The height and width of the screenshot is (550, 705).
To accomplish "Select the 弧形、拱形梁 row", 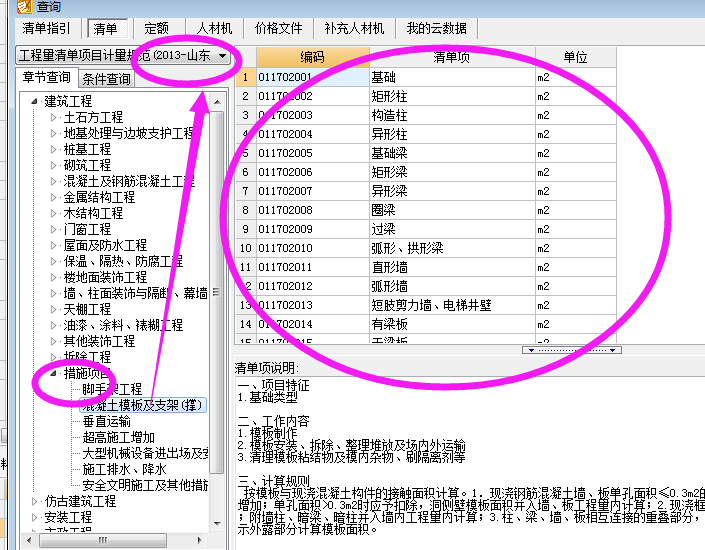I will [426, 248].
